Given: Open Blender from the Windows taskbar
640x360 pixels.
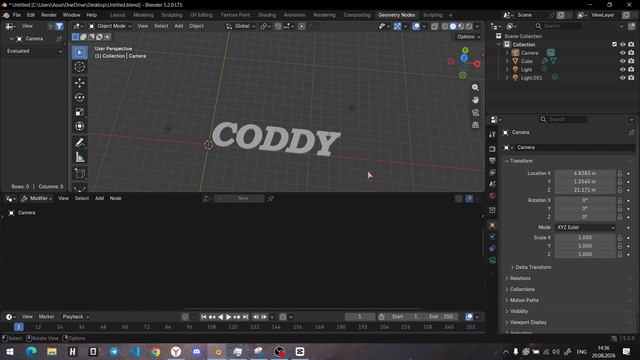Looking at the screenshot, I should click(218, 351).
